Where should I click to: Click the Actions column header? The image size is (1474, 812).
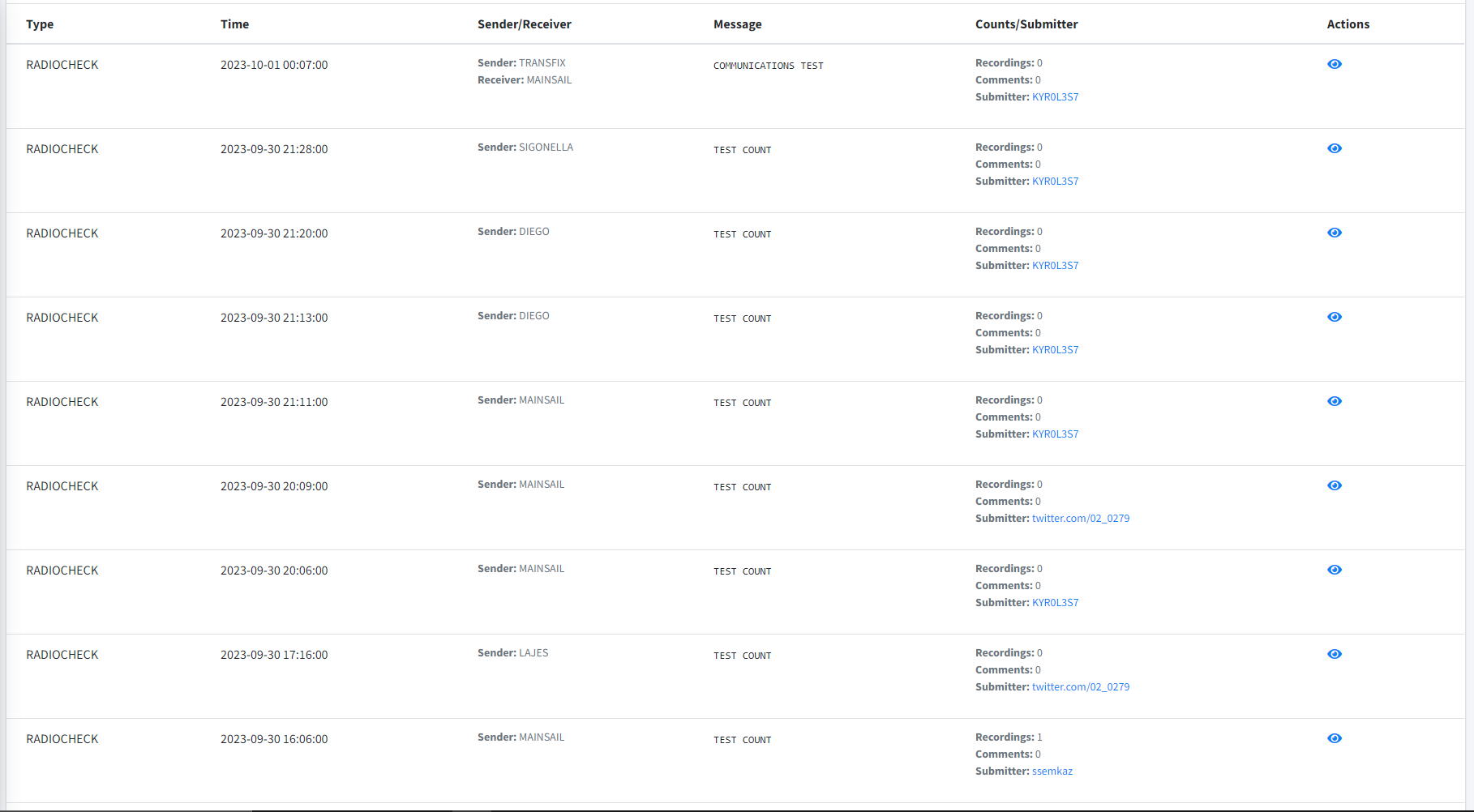point(1348,24)
